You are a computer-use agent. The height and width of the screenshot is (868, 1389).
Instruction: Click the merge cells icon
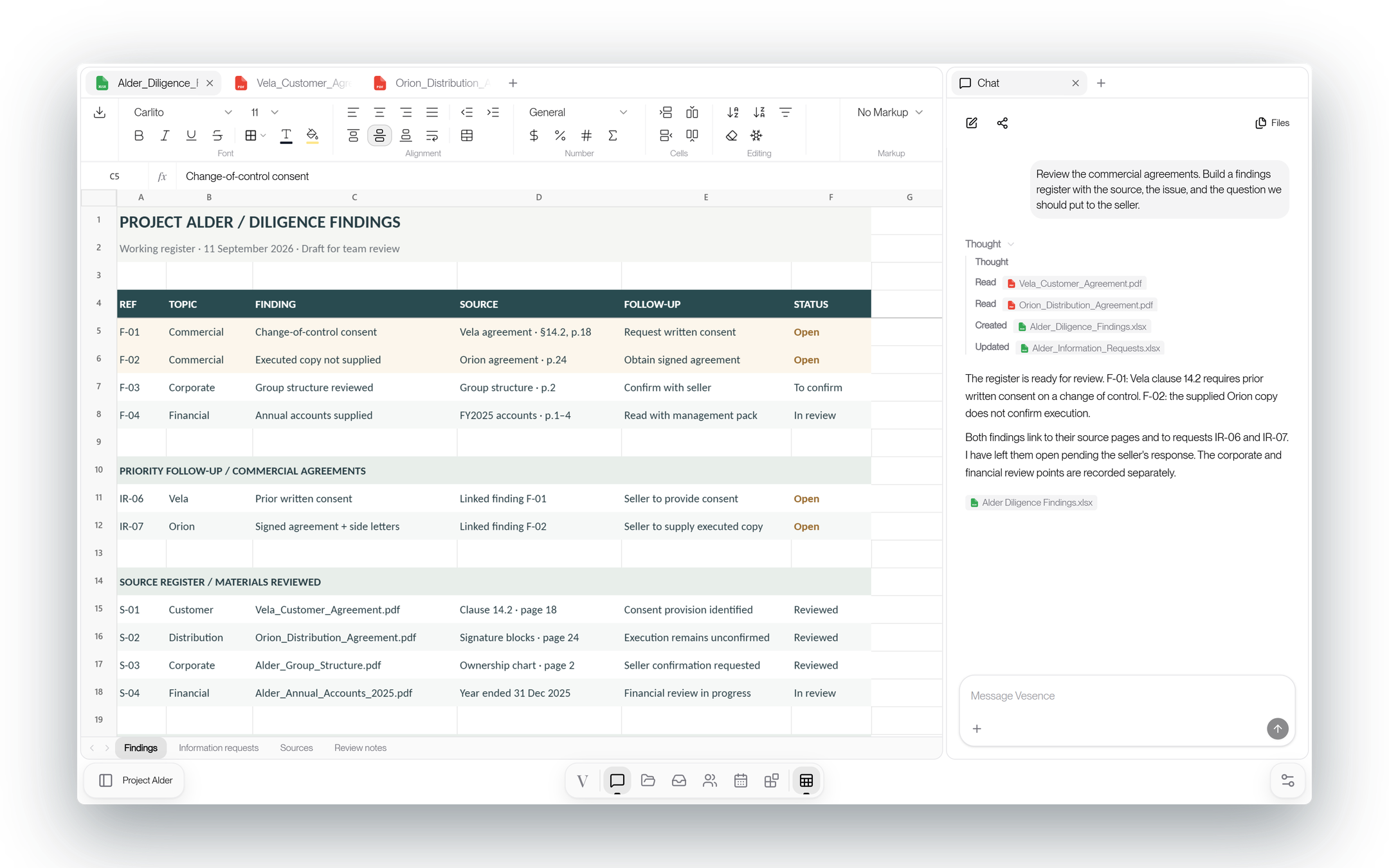[467, 136]
